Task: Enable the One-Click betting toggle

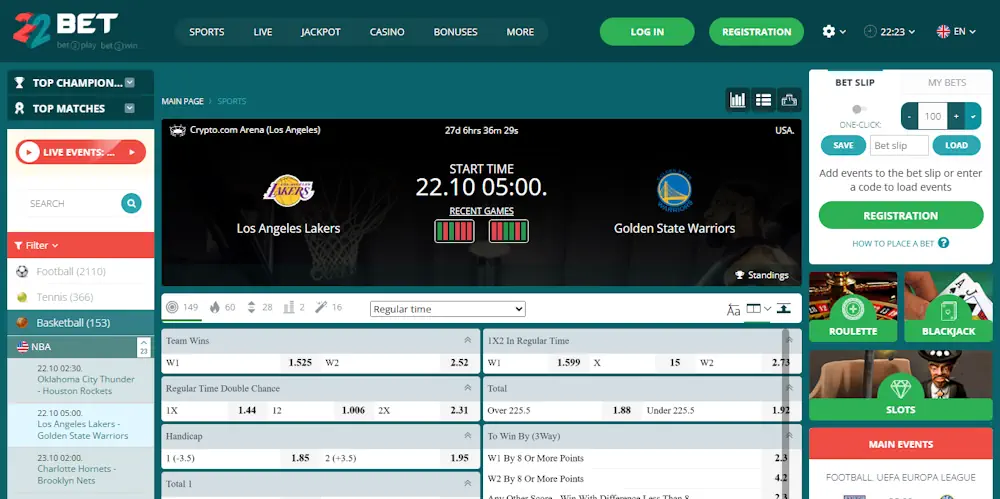Action: [x=857, y=109]
